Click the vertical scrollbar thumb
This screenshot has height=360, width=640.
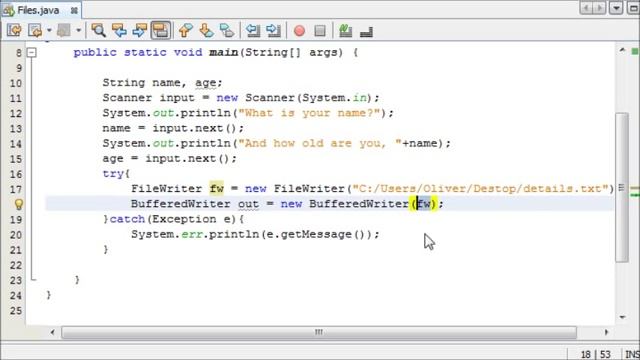point(622,187)
